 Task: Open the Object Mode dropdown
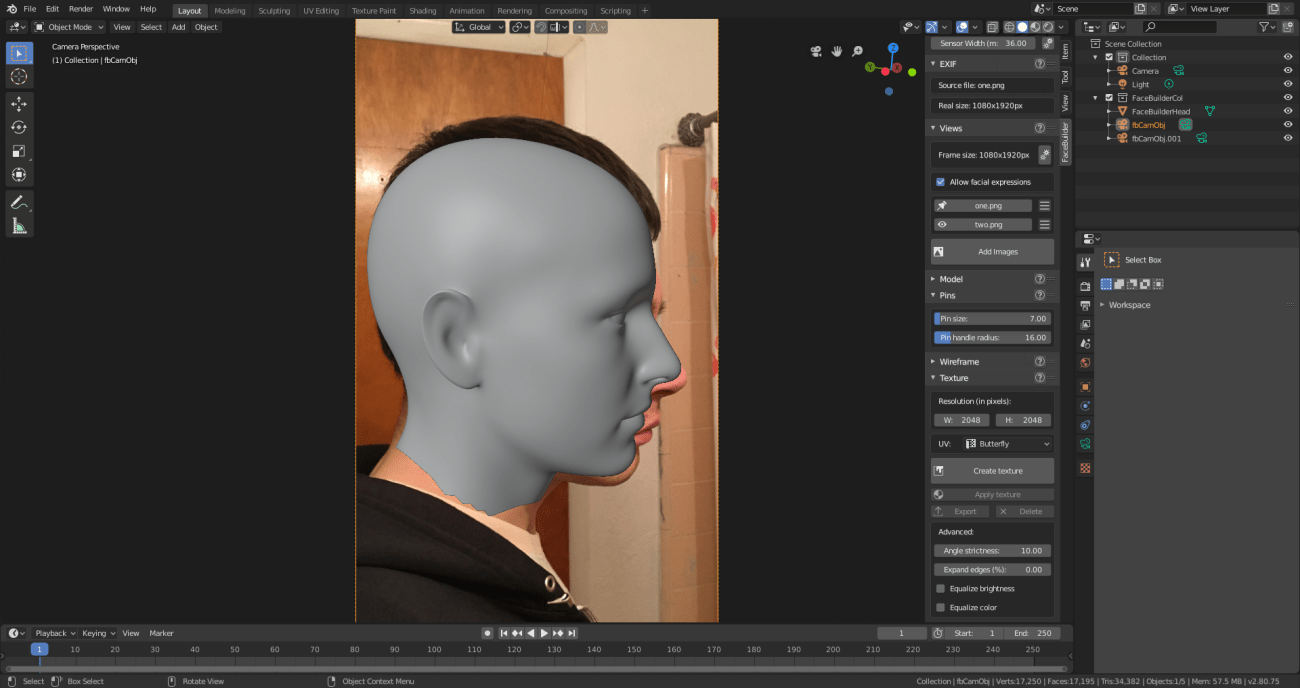[x=69, y=27]
